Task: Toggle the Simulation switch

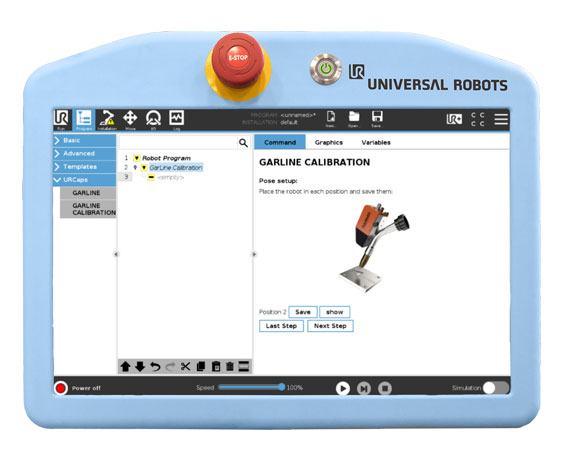Action: pos(496,388)
